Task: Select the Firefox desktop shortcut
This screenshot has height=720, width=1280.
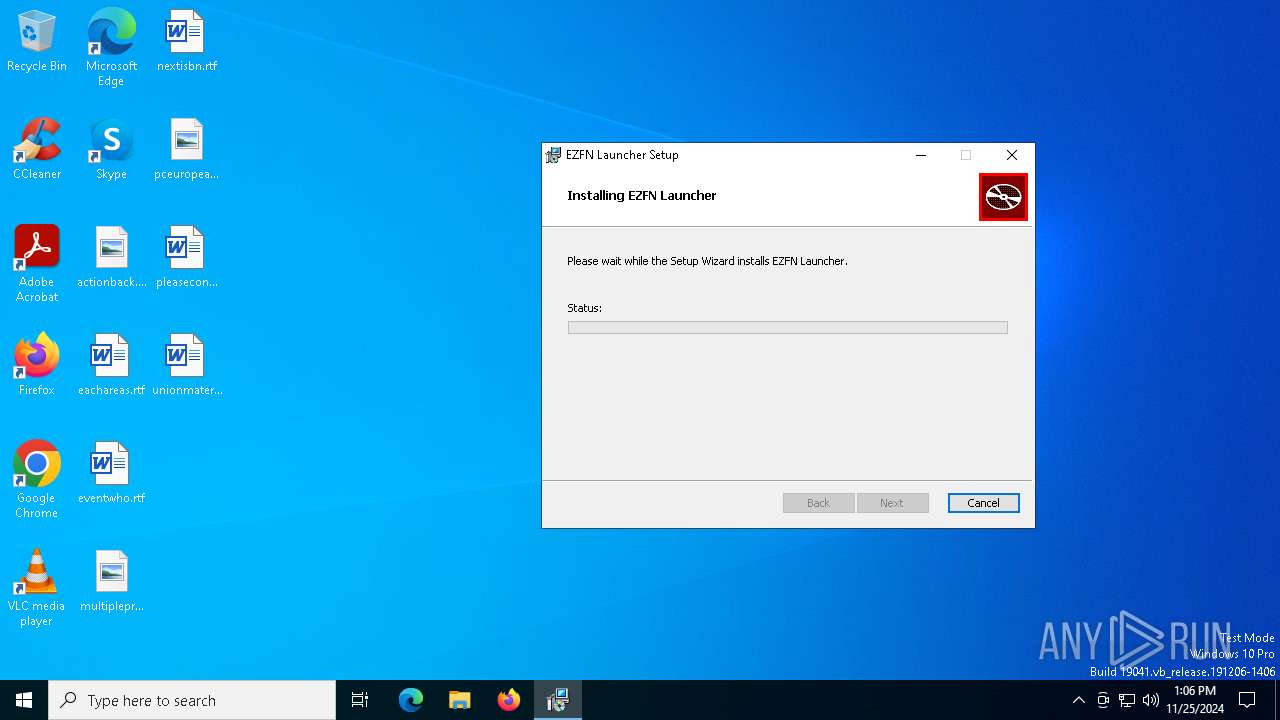Action: pyautogui.click(x=37, y=366)
